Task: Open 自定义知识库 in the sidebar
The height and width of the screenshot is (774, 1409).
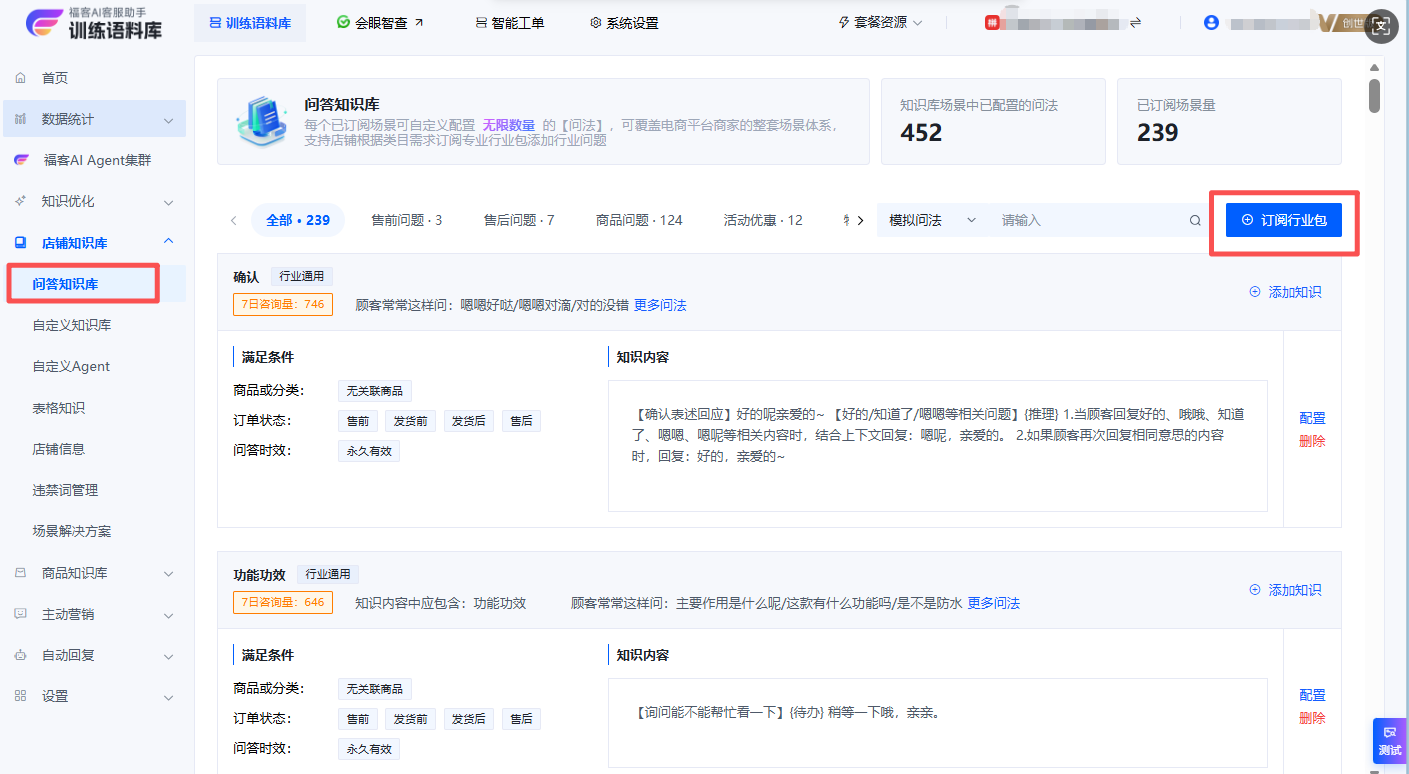Action: click(x=71, y=325)
